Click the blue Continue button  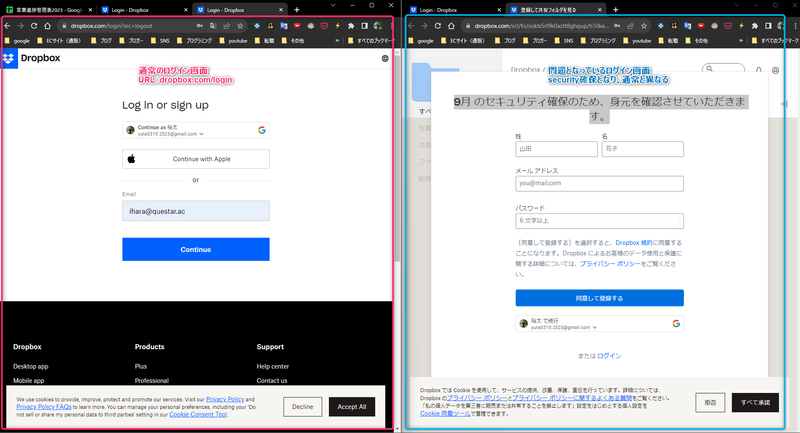click(196, 249)
